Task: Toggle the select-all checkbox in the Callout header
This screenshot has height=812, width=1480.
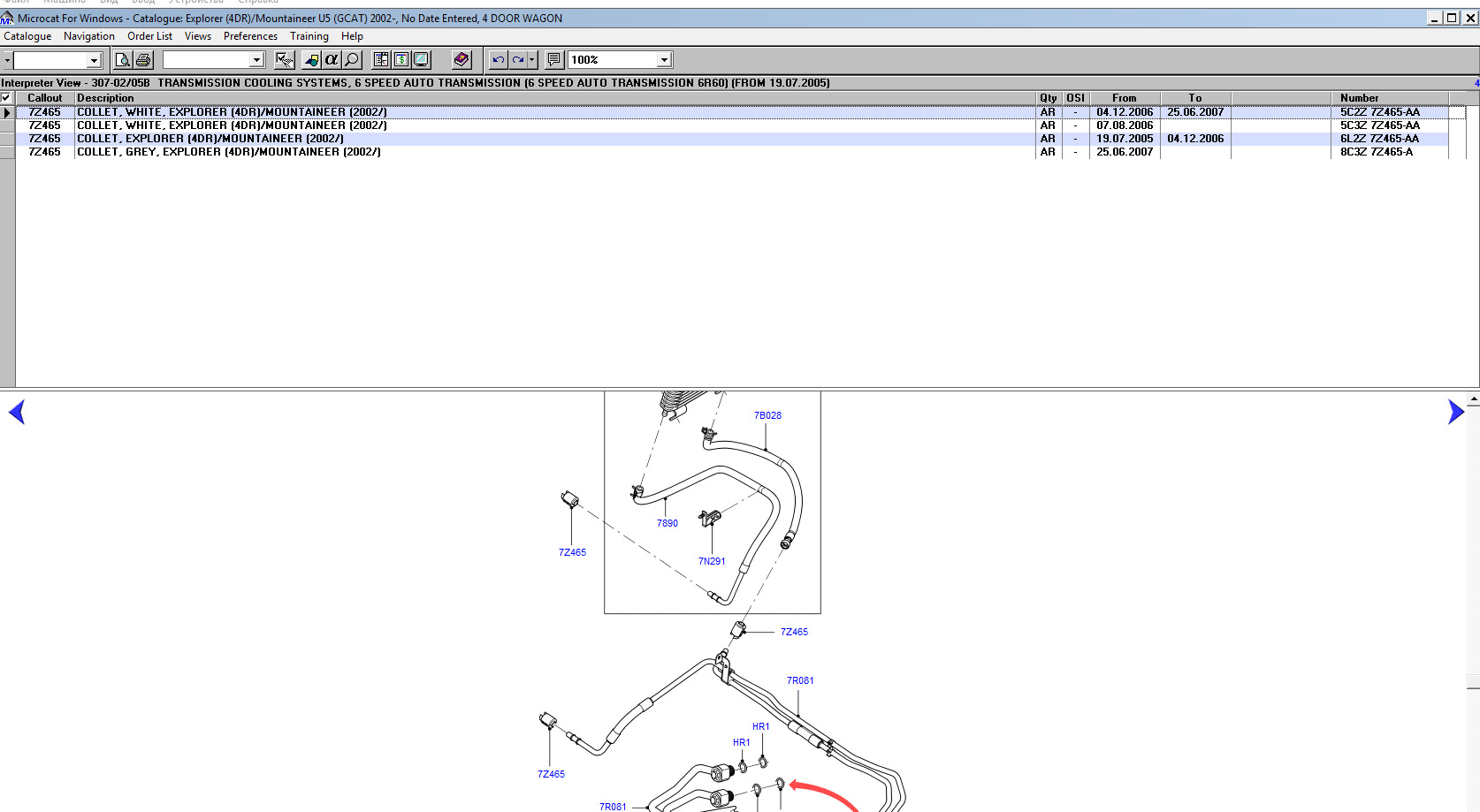Action: (5, 98)
